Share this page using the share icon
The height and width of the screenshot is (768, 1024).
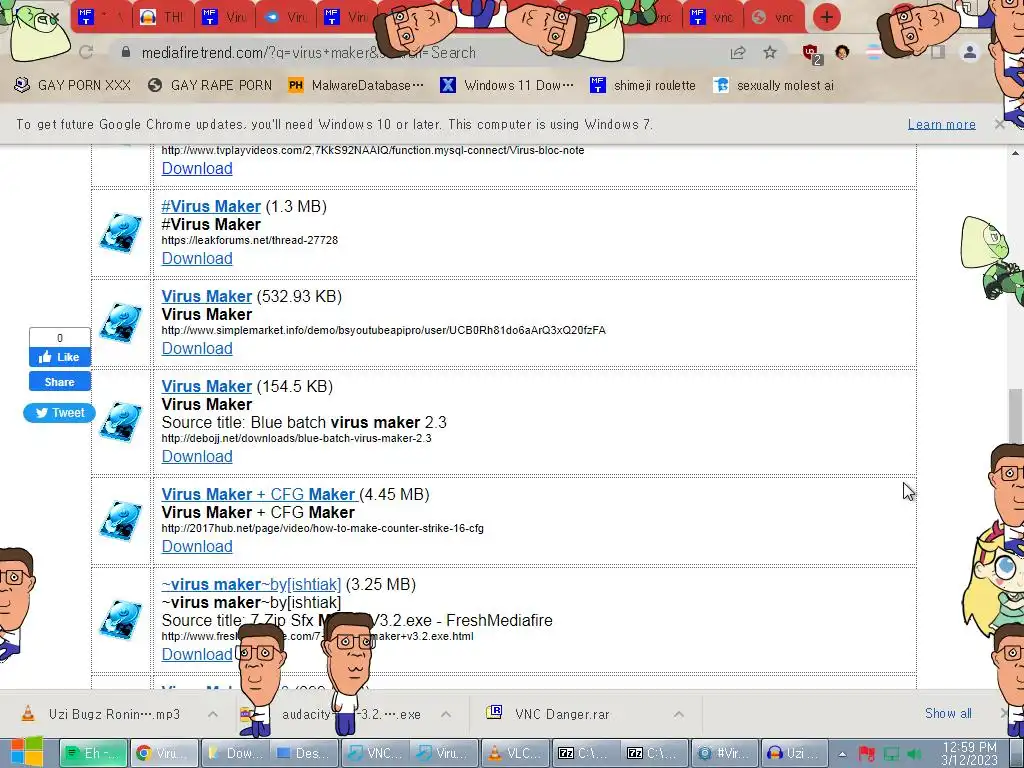[x=738, y=53]
